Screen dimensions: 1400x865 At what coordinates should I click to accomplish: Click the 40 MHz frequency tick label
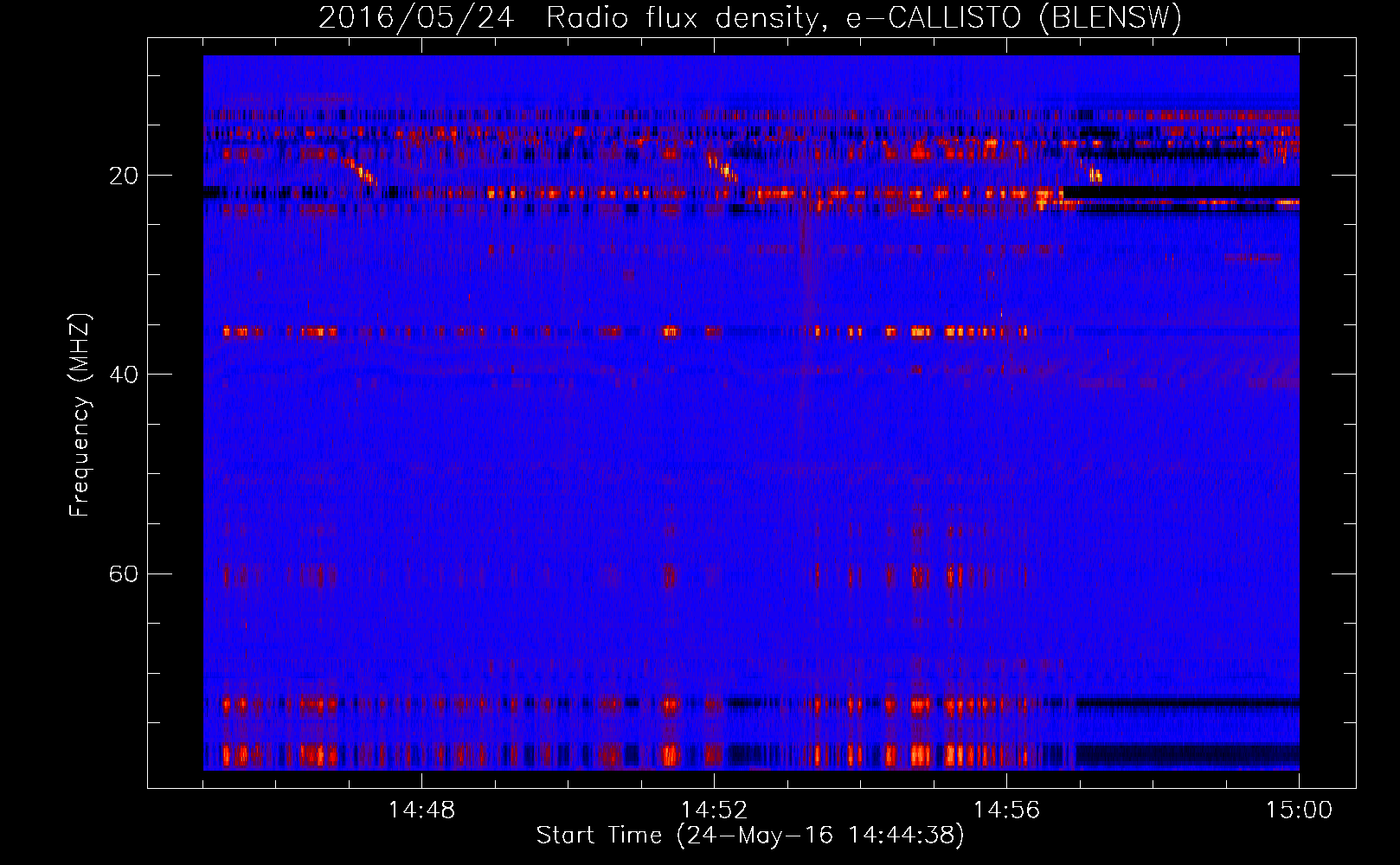(x=123, y=375)
